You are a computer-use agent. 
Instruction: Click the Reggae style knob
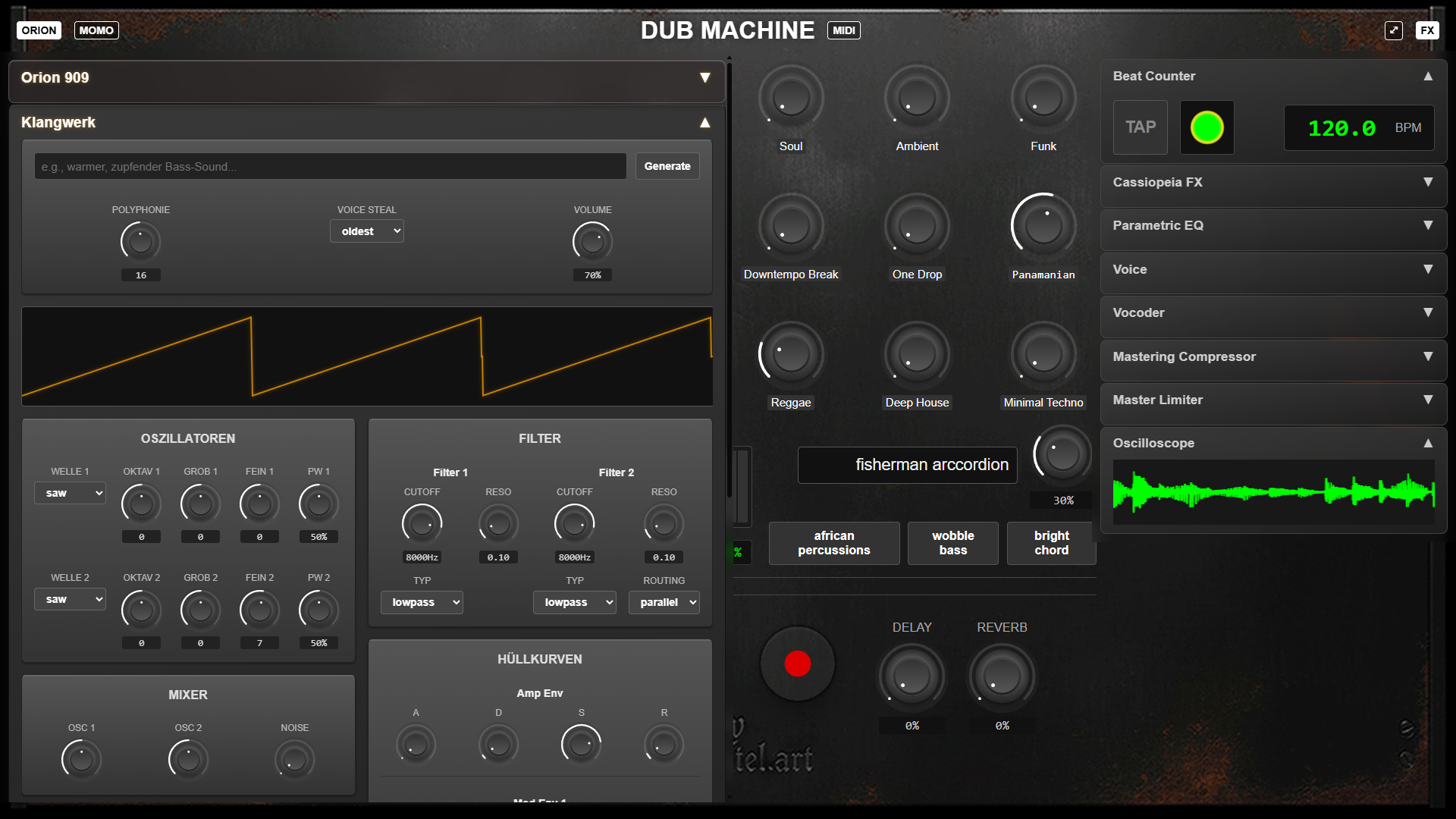coord(791,355)
